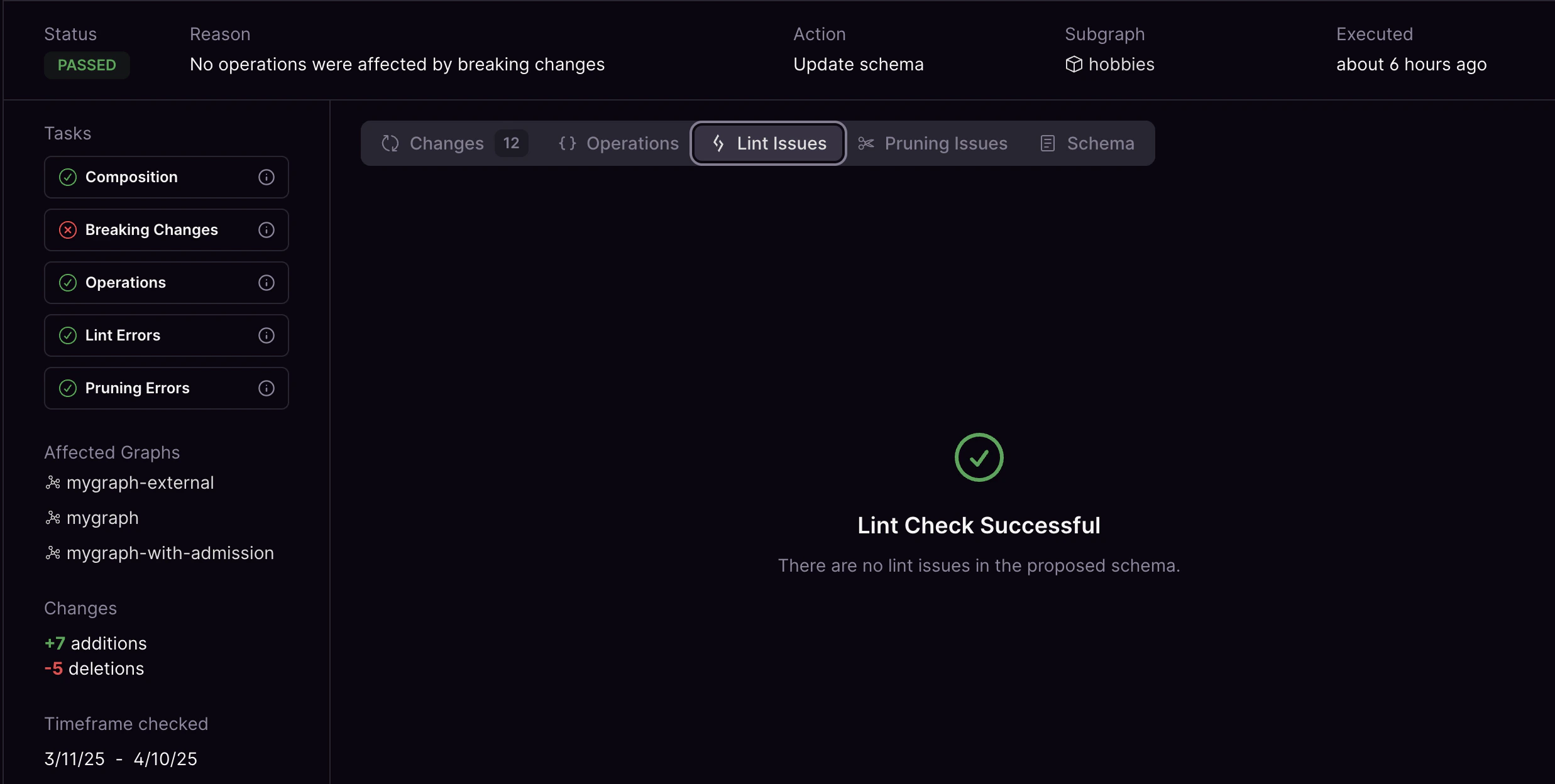Click the Composition success check icon

click(x=68, y=177)
